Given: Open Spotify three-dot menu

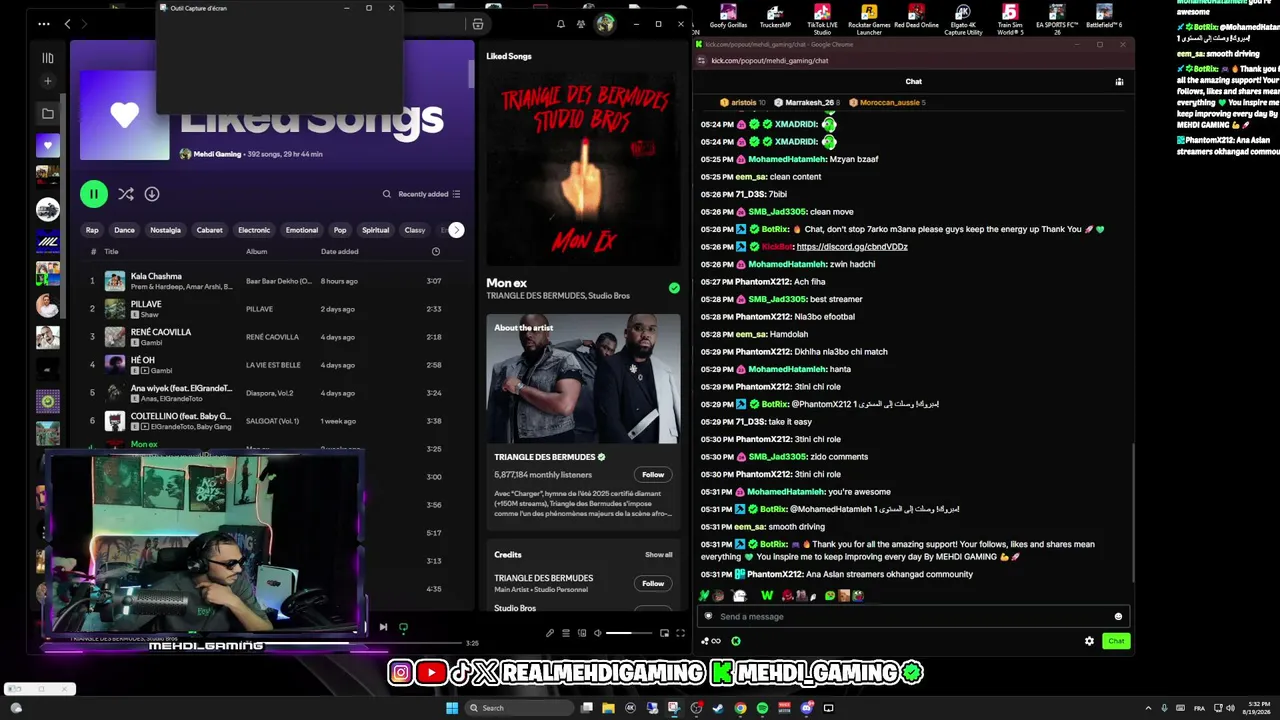Looking at the screenshot, I should click(x=44, y=24).
